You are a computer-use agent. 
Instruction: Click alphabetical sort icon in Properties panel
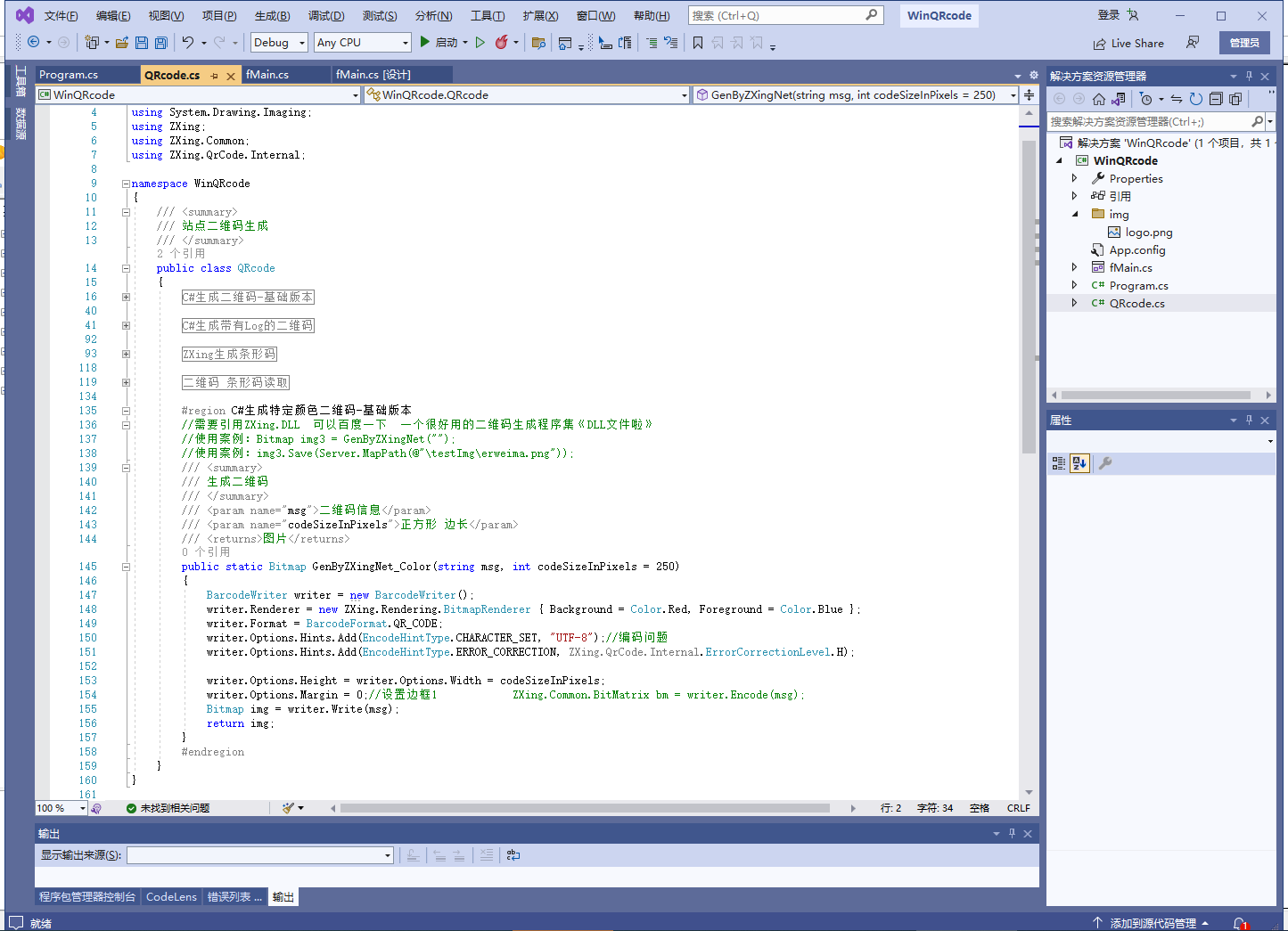point(1079,463)
